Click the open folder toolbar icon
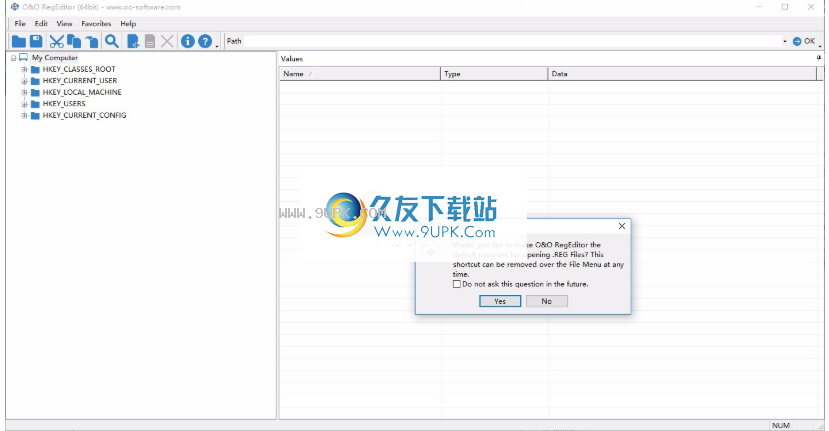Viewport: 829px width, 431px height. point(19,41)
